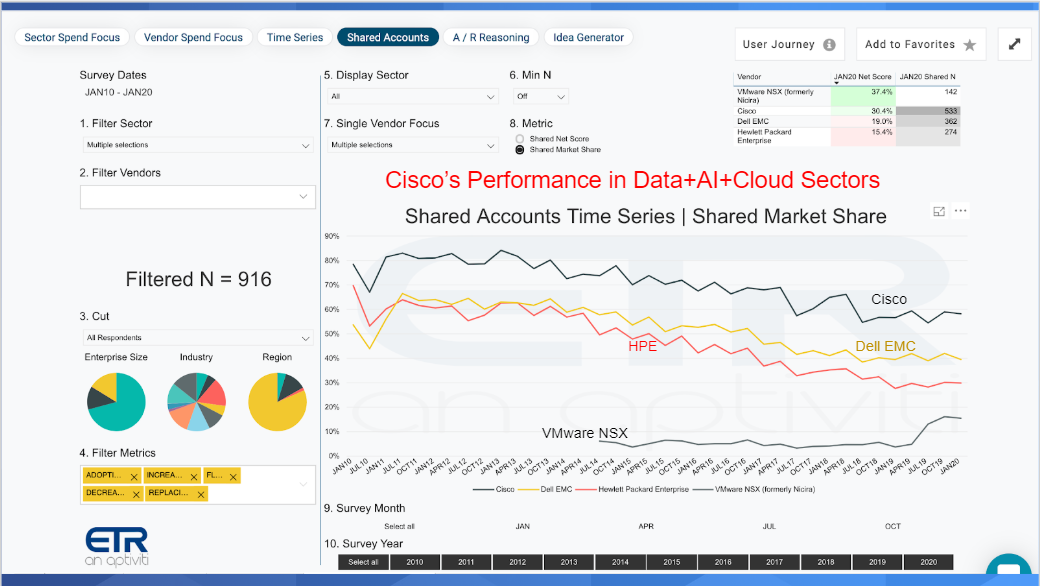Open the Cut All Respondents dropdown
Screen dimensions: 1040x586
pos(198,338)
